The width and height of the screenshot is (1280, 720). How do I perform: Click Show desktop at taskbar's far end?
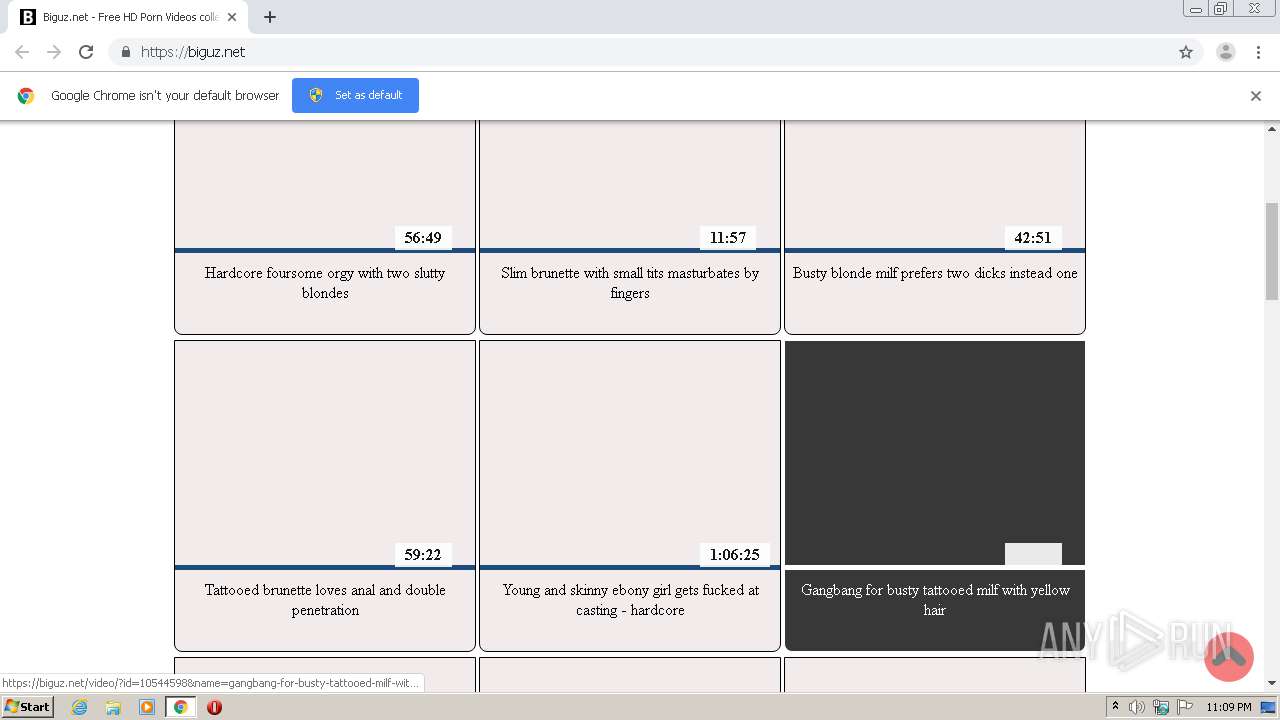(x=1270, y=707)
